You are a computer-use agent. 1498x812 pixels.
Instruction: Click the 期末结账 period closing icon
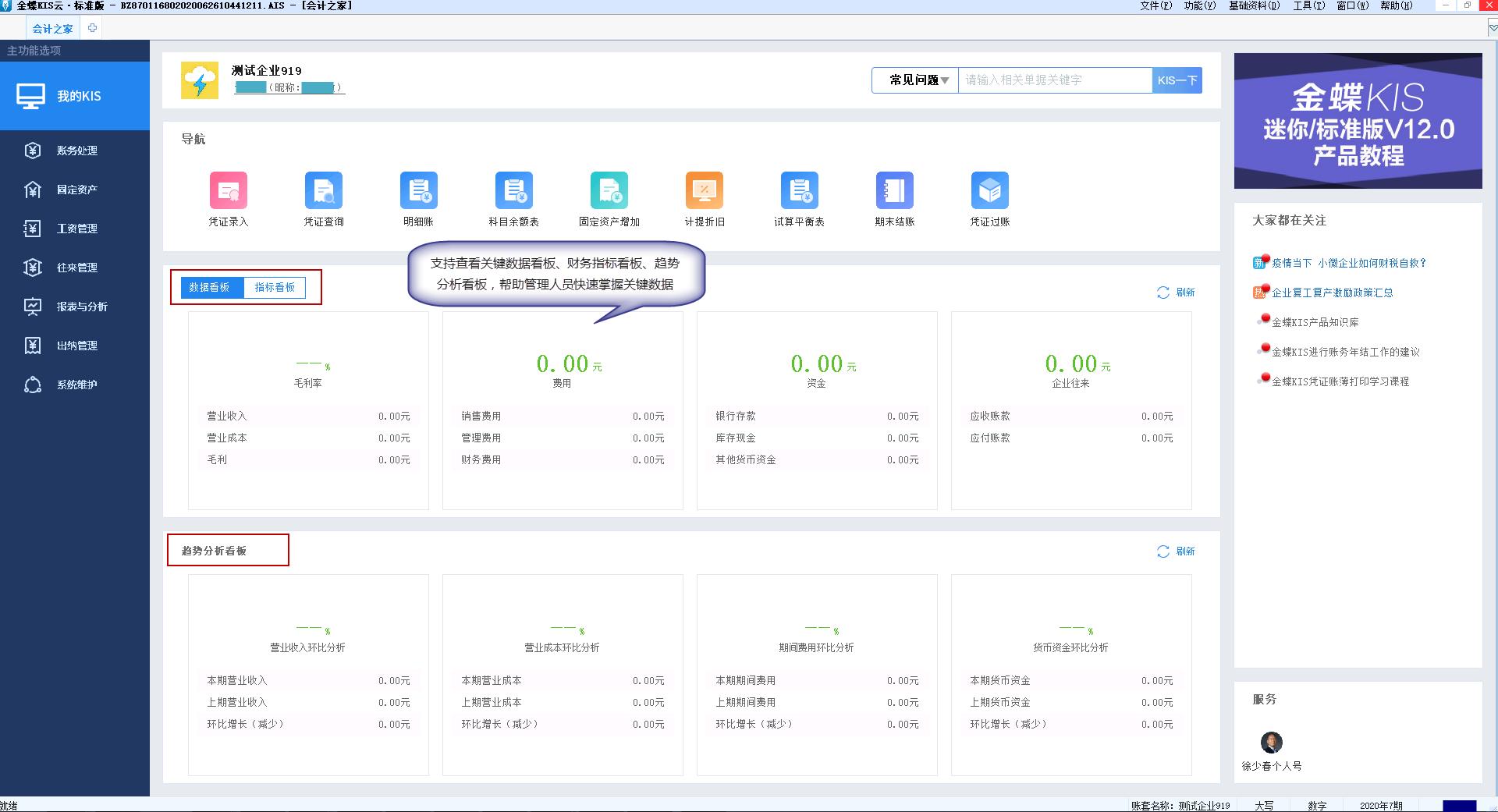pos(894,191)
